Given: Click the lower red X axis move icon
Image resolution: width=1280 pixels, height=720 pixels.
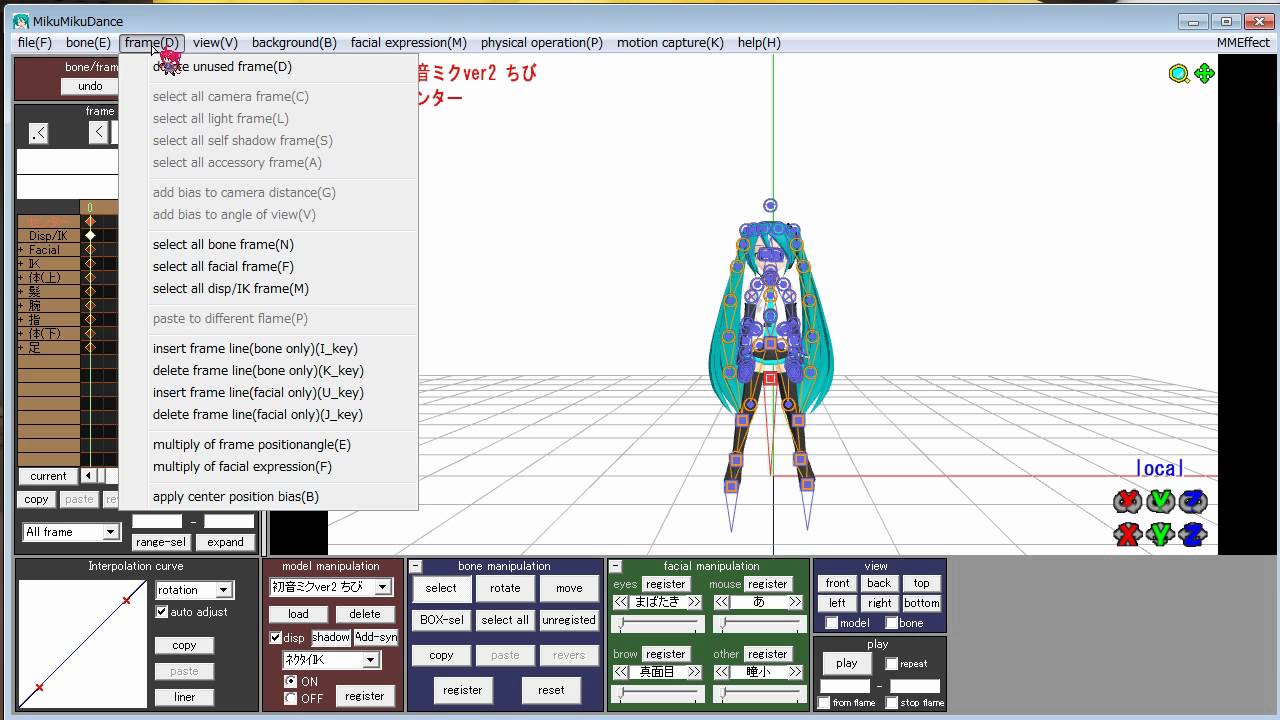Looking at the screenshot, I should [x=1128, y=534].
